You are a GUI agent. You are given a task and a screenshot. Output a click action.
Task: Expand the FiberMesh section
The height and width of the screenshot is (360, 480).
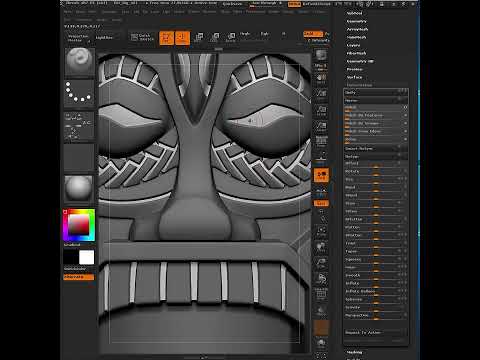(356, 53)
